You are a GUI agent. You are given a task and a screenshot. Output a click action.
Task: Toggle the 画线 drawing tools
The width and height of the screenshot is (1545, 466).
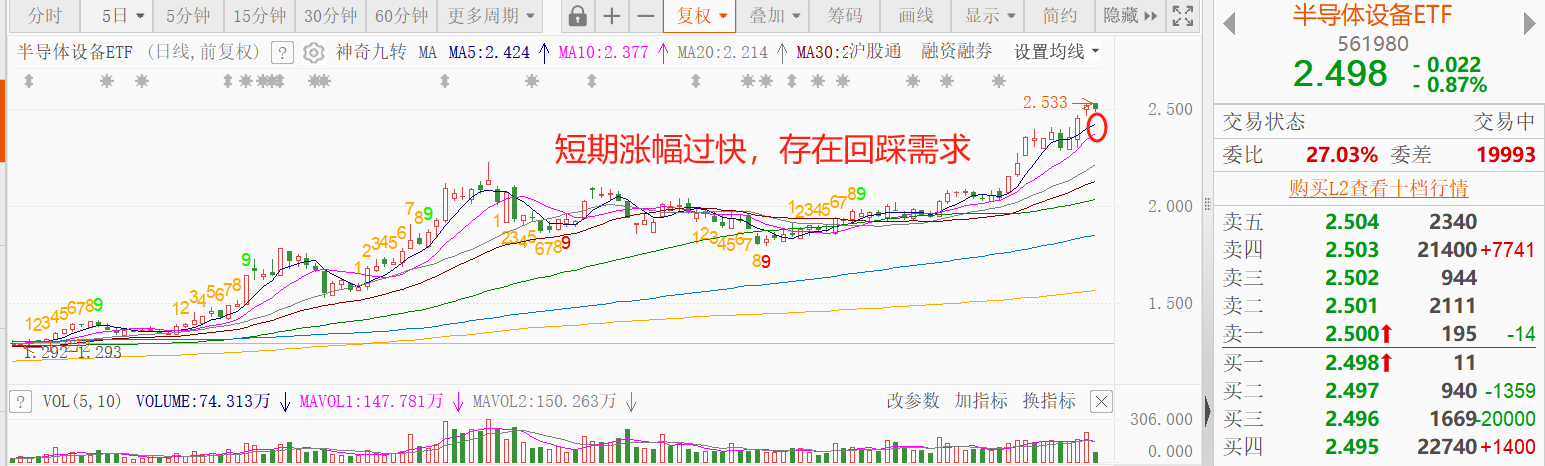915,16
